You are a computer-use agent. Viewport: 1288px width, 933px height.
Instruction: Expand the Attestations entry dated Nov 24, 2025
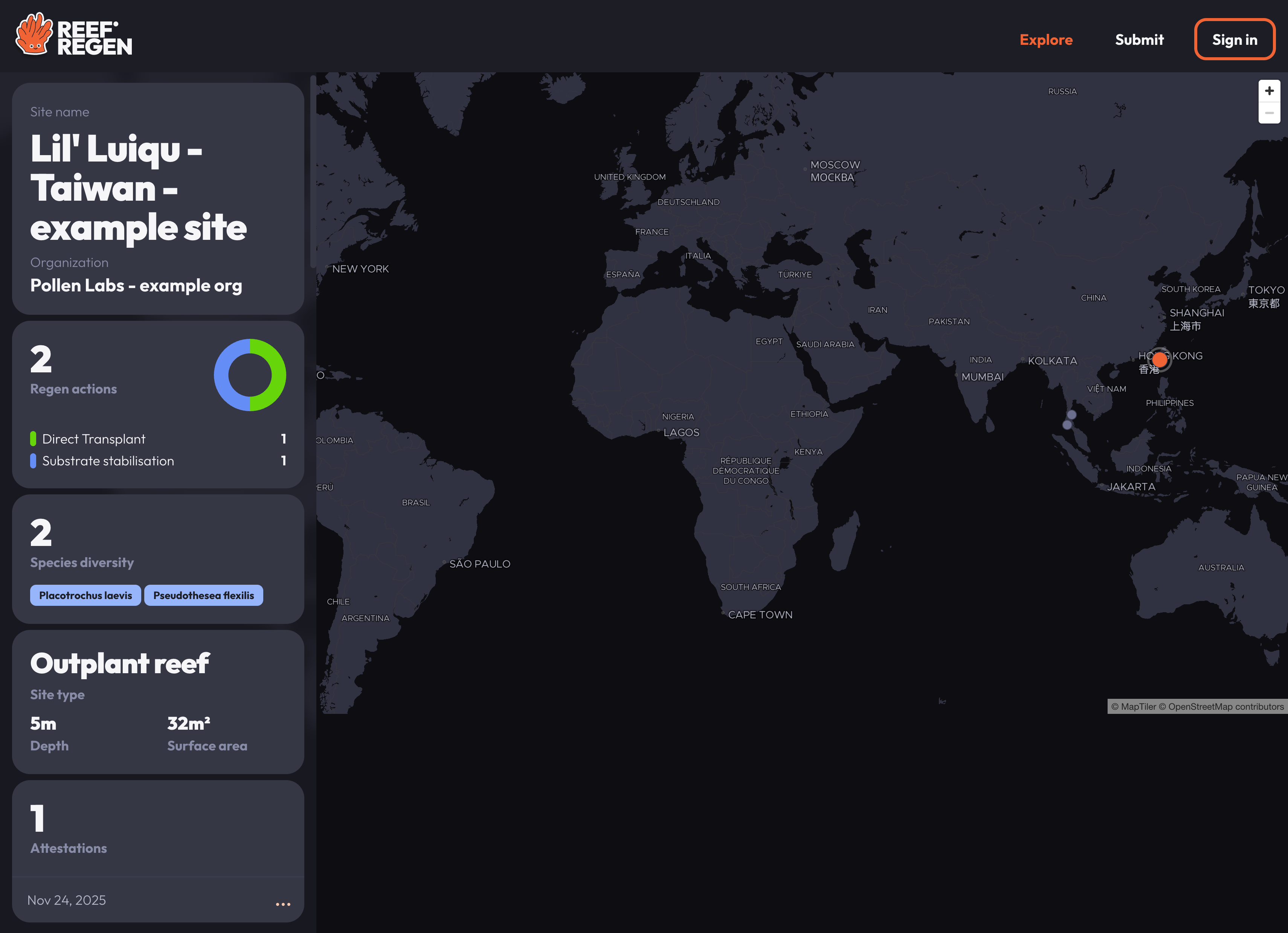(x=66, y=900)
